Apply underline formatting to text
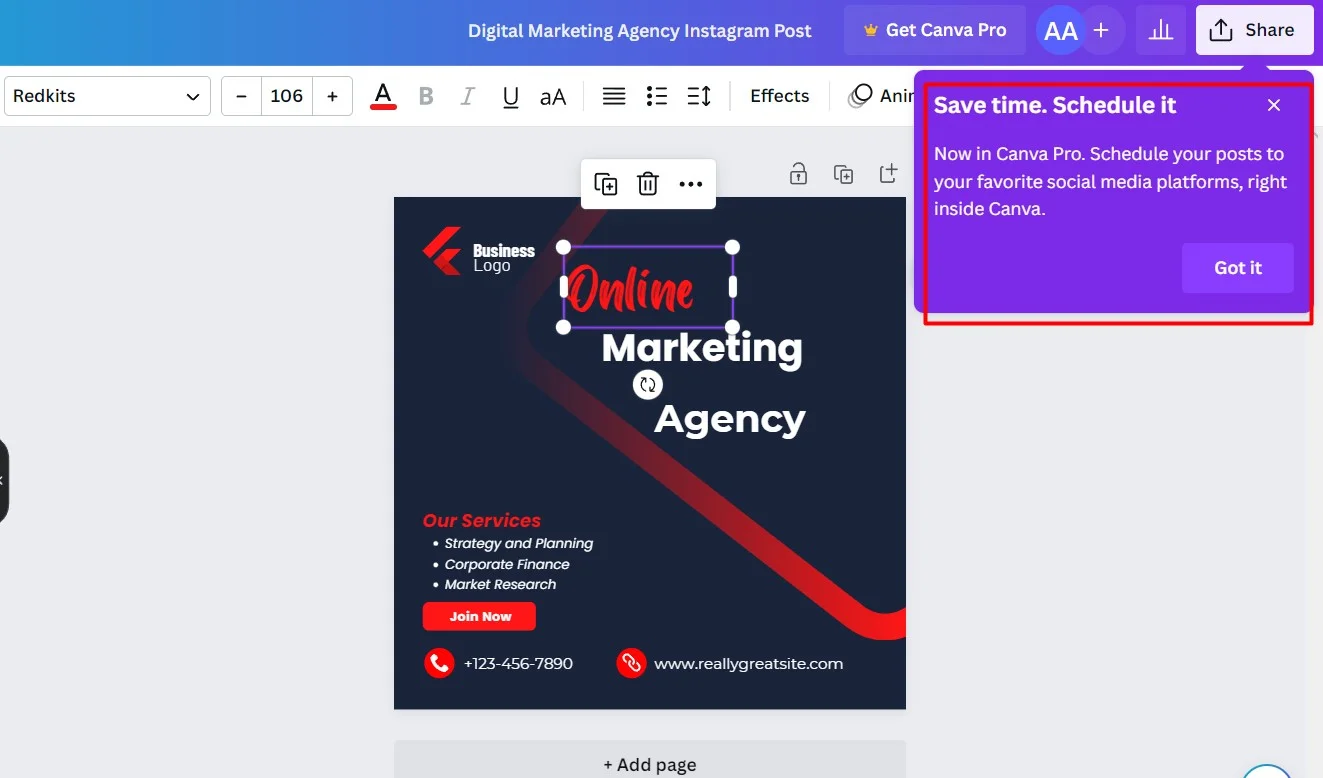 click(510, 95)
